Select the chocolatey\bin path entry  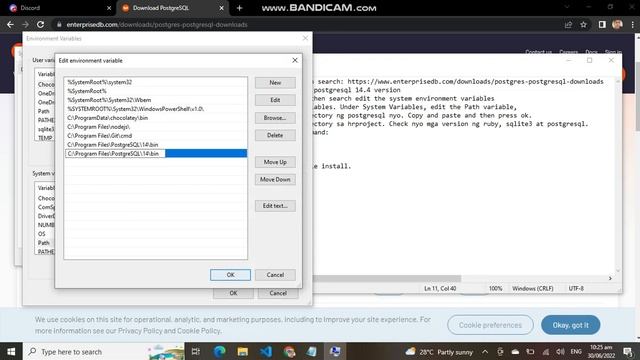tap(156, 118)
